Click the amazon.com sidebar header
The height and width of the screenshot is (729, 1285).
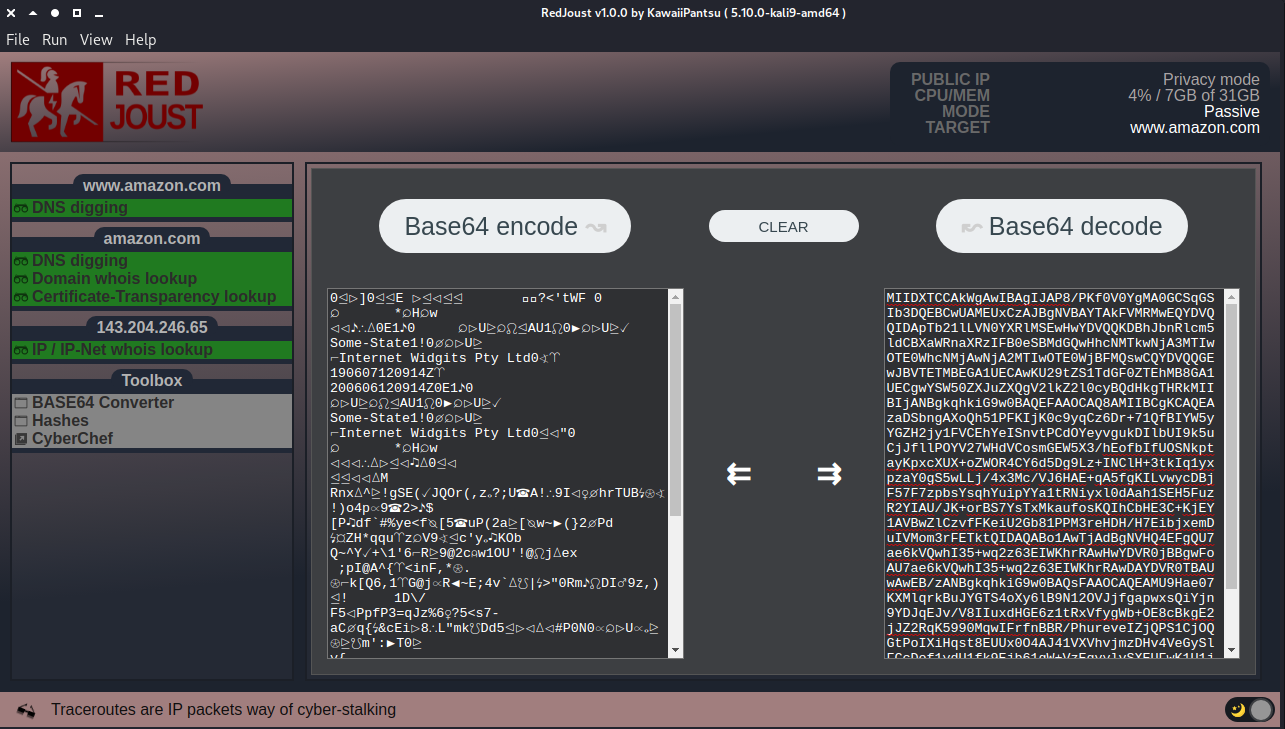point(152,238)
